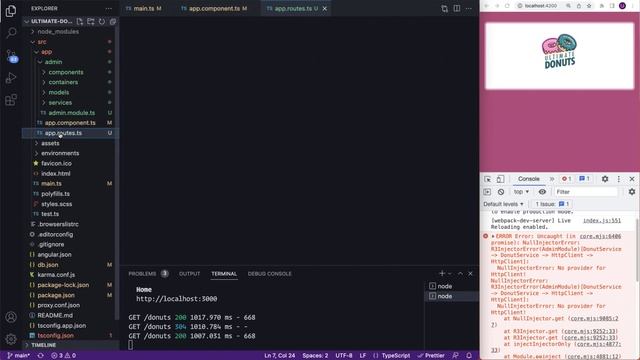Viewport: 640px width, 360px height.
Task: Collapse all folders in explorer
Action: tap(113, 21)
